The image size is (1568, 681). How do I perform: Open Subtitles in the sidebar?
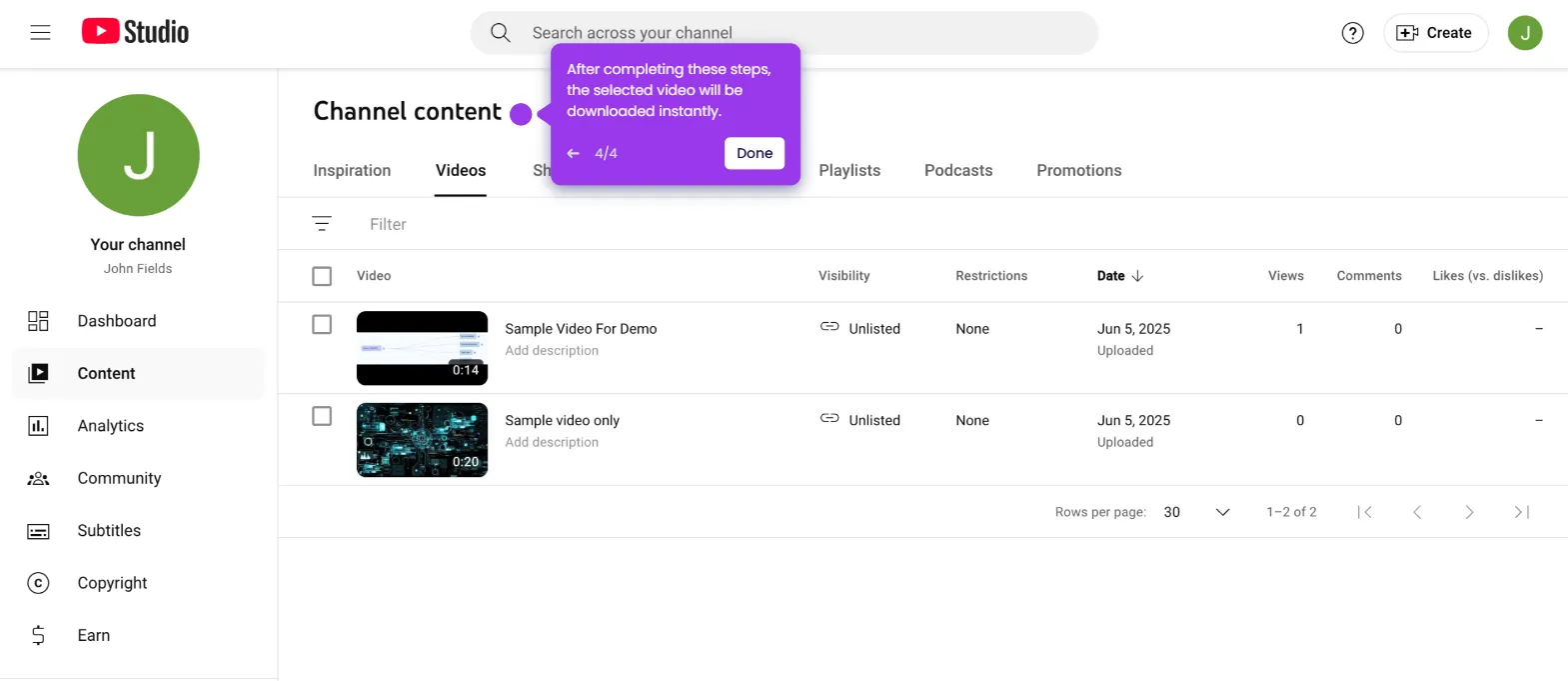tap(139, 530)
